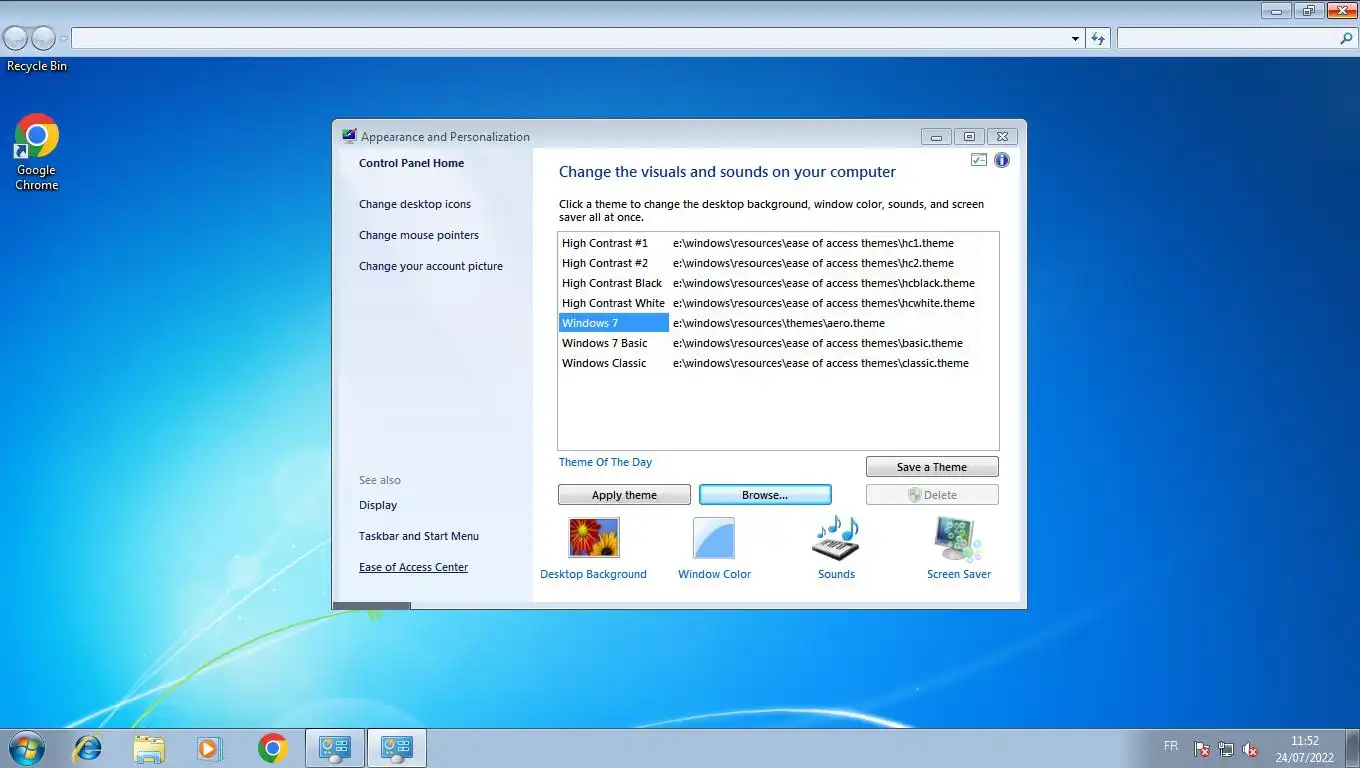Image resolution: width=1360 pixels, height=768 pixels.
Task: Click the Apply theme button
Action: pos(624,495)
